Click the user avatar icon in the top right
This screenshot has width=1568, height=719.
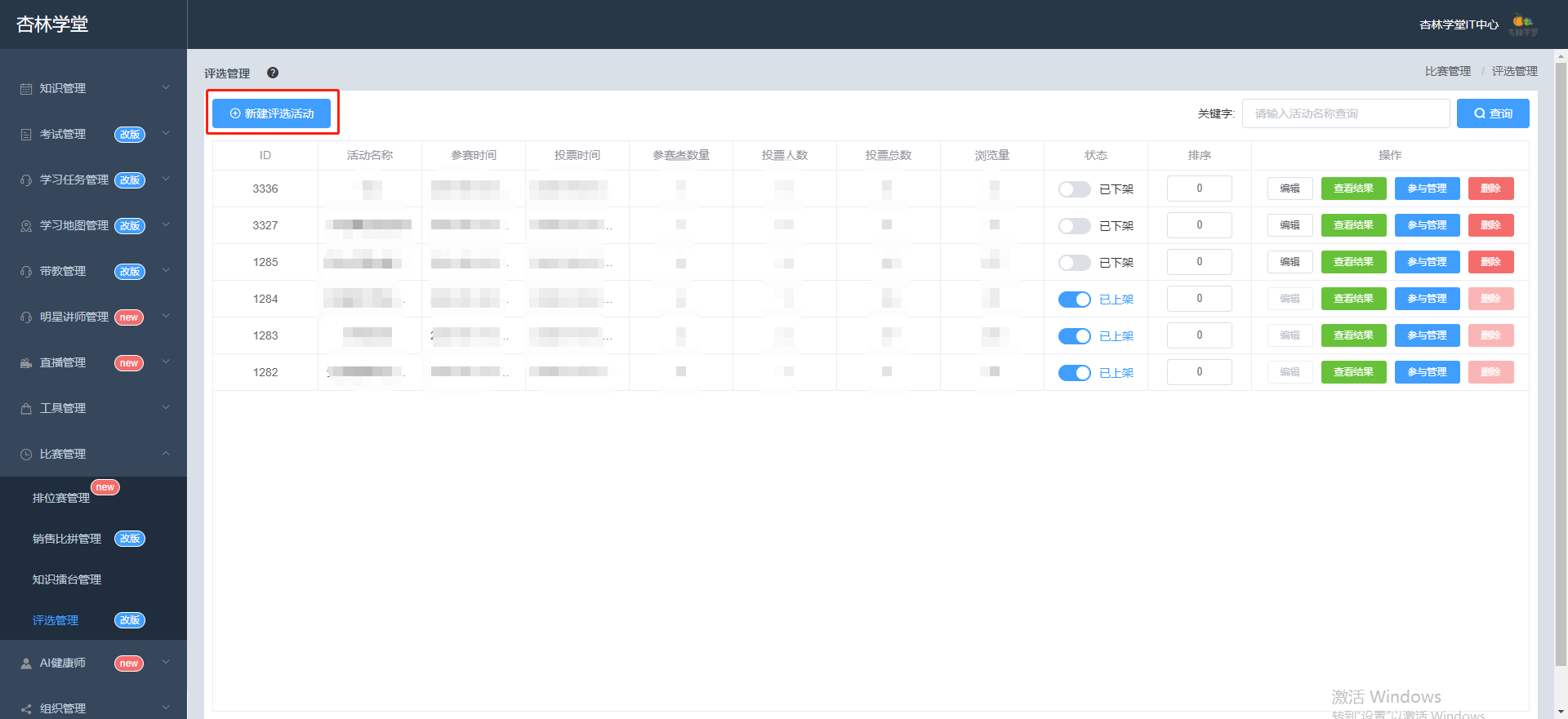(1523, 25)
